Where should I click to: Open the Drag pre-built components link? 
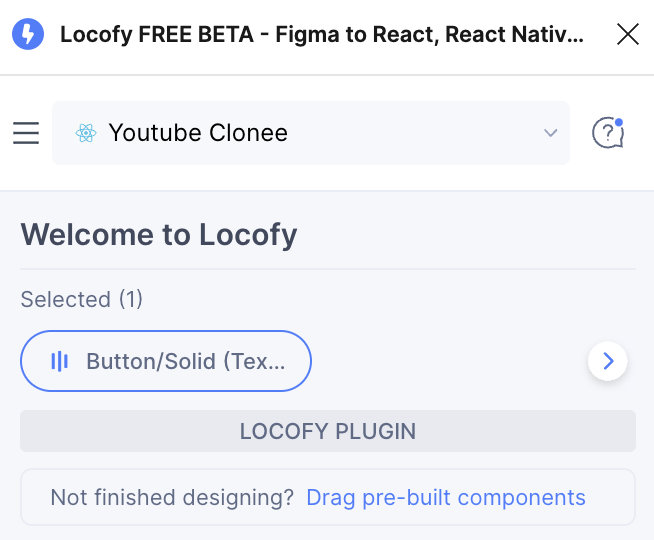point(446,497)
